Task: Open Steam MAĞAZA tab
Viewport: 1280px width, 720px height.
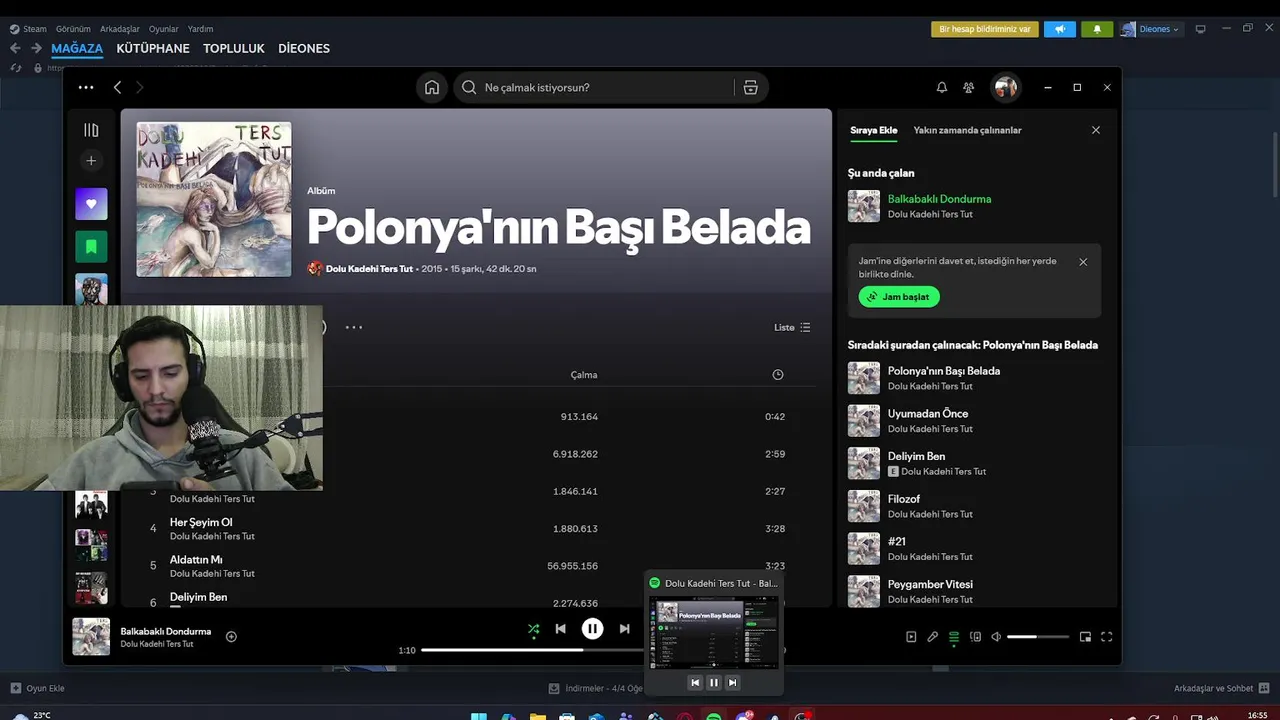Action: click(x=77, y=48)
